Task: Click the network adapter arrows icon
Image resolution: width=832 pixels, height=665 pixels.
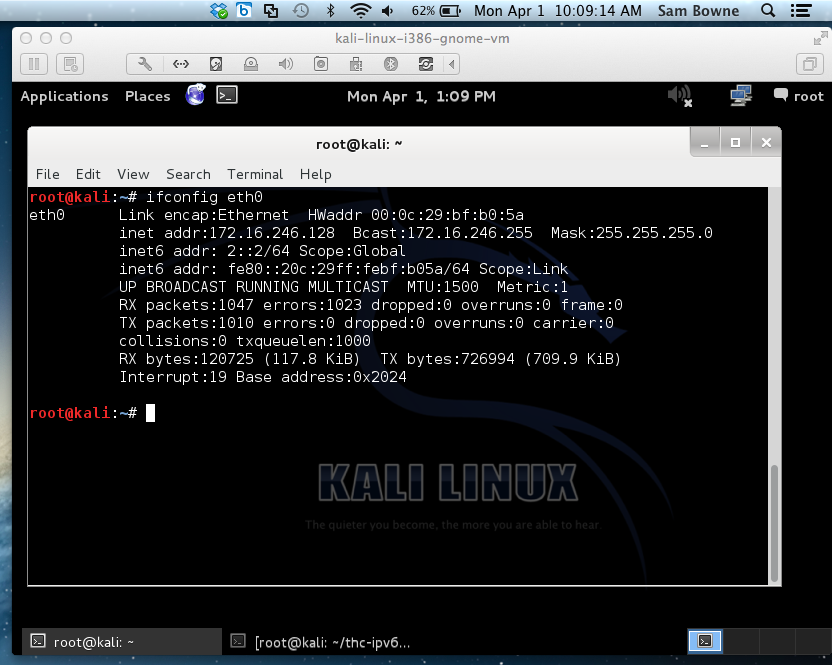Action: (180, 64)
